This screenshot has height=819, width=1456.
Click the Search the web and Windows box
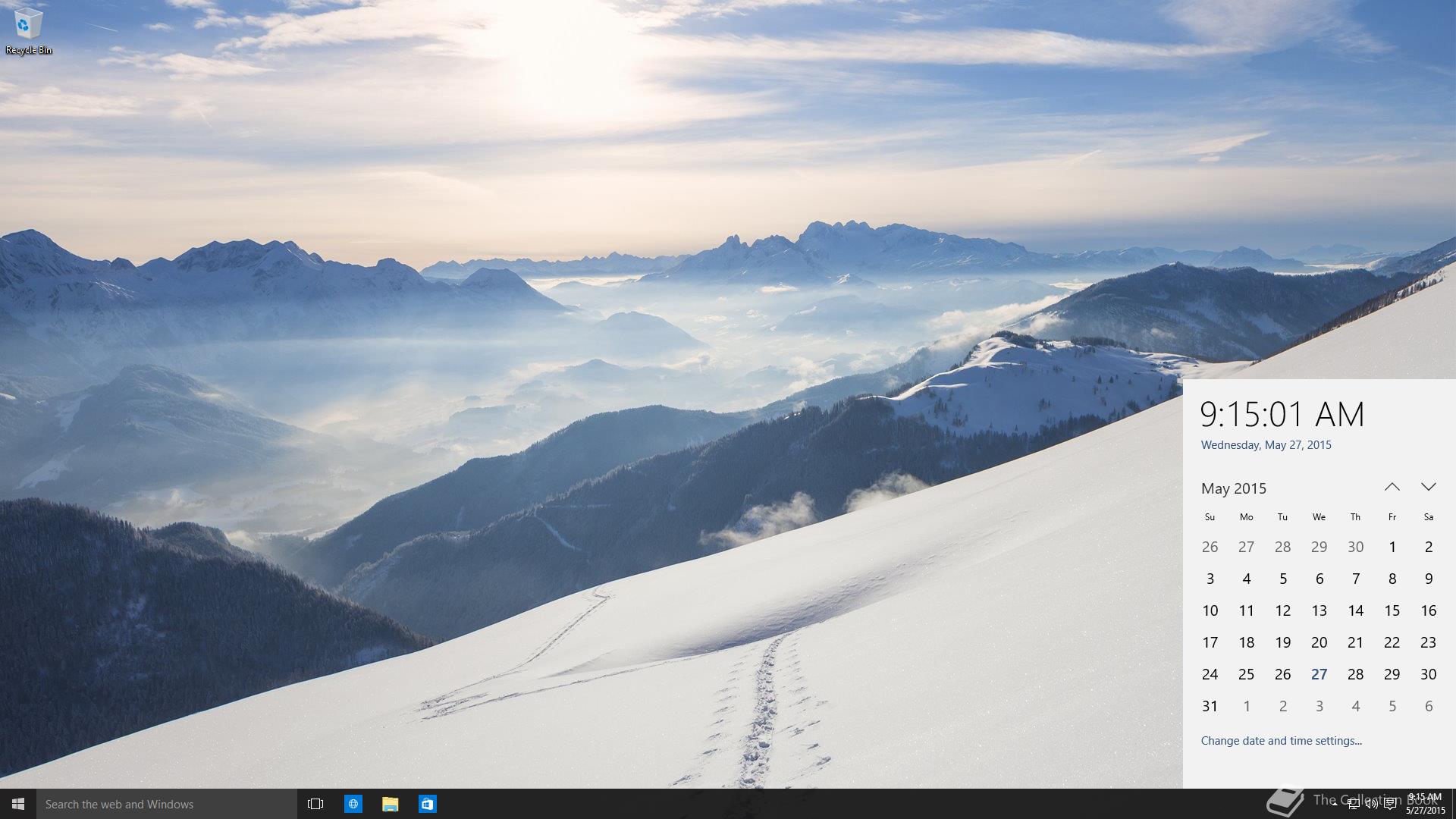(167, 804)
